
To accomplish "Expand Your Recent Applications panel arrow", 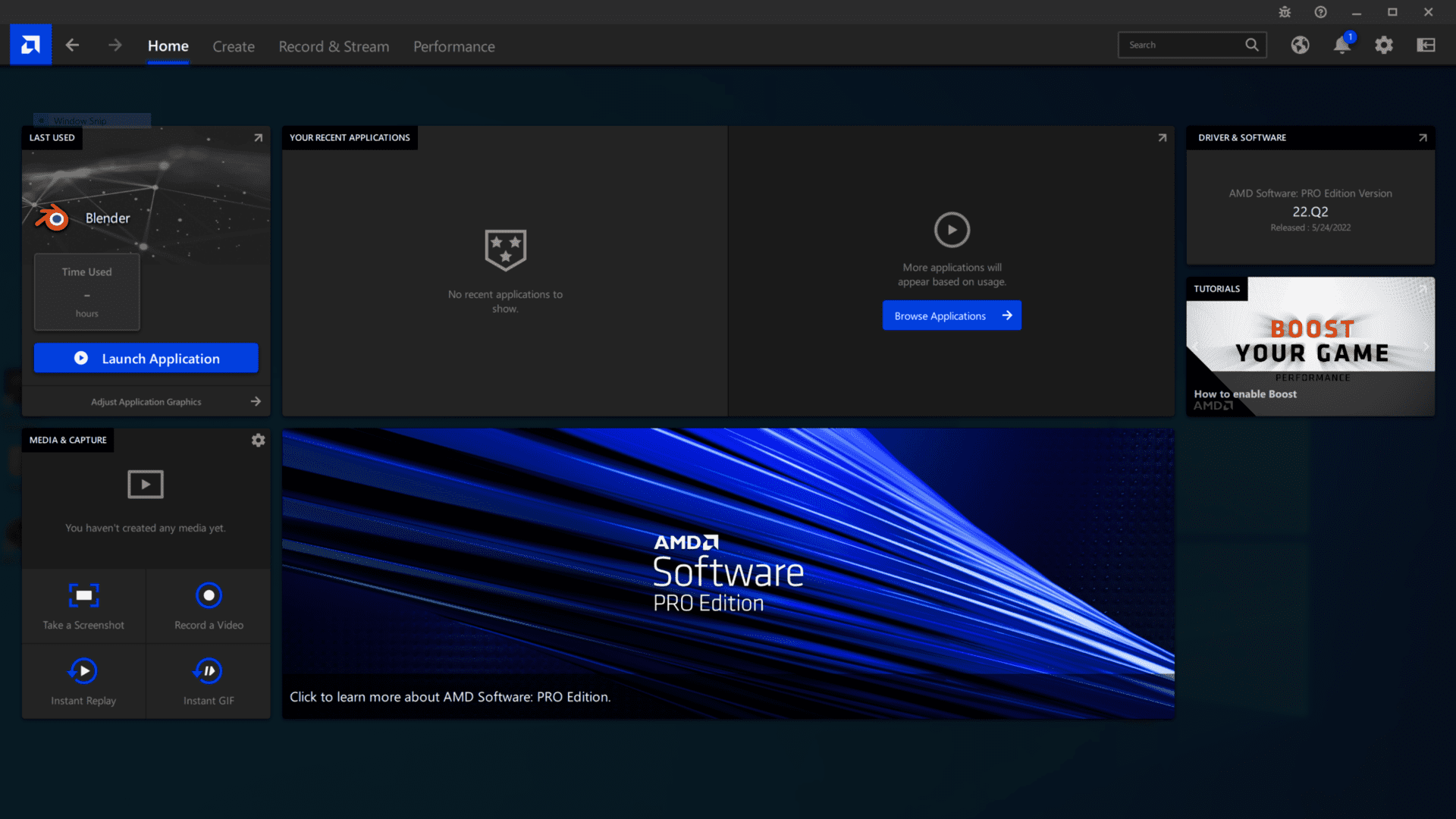I will click(x=1162, y=138).
